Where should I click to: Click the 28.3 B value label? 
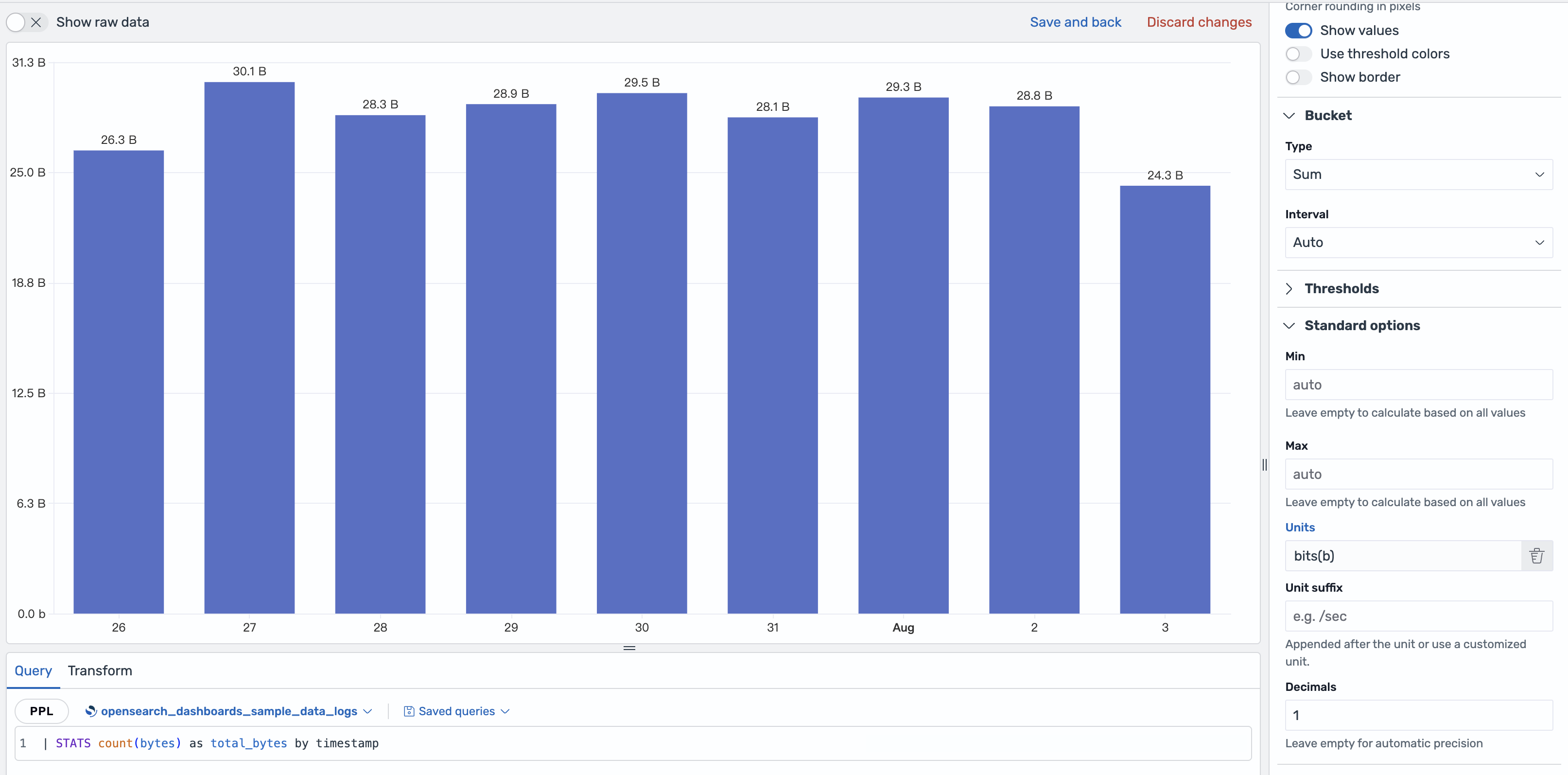[380, 104]
